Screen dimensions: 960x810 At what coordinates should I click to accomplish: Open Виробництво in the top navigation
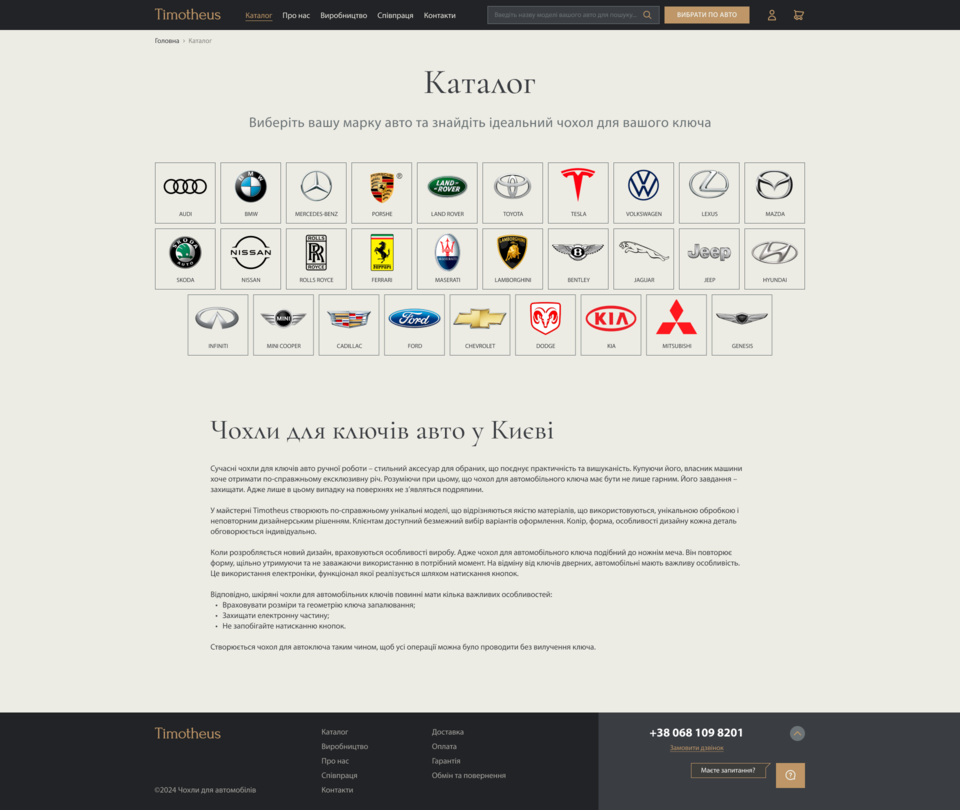343,16
